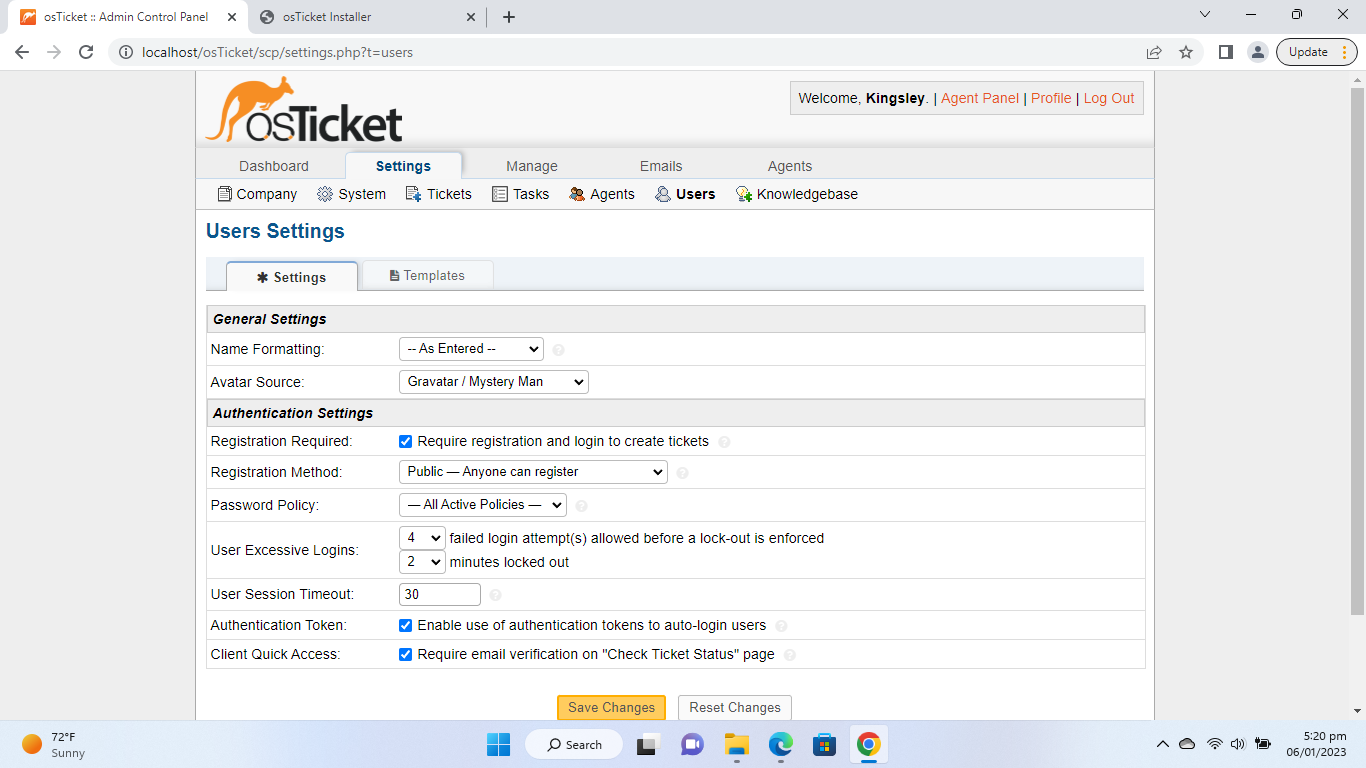Image resolution: width=1366 pixels, height=768 pixels.
Task: Toggle authentication tokens auto-login checkbox
Action: (x=406, y=625)
